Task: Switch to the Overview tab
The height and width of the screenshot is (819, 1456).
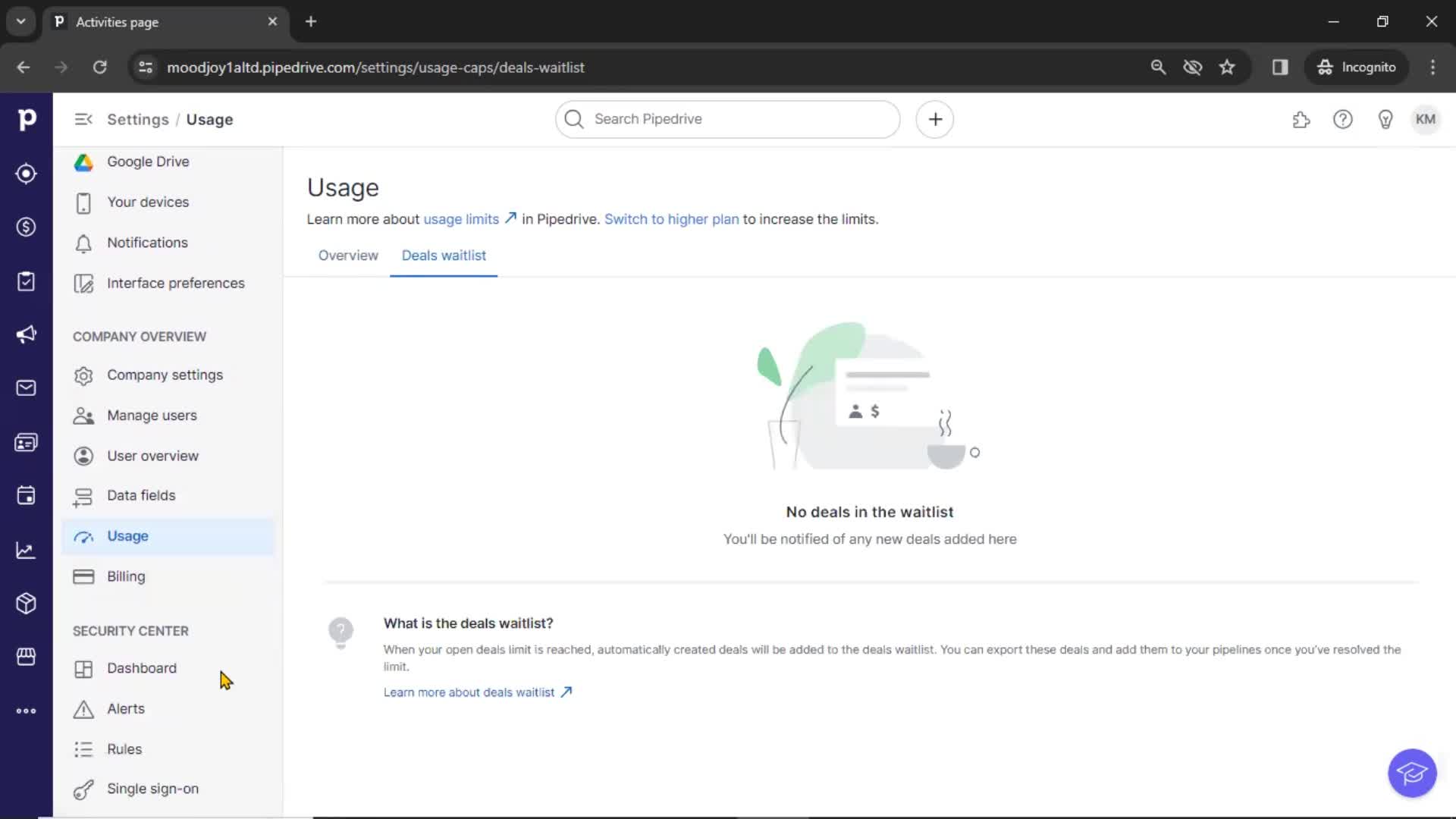Action: pos(348,255)
